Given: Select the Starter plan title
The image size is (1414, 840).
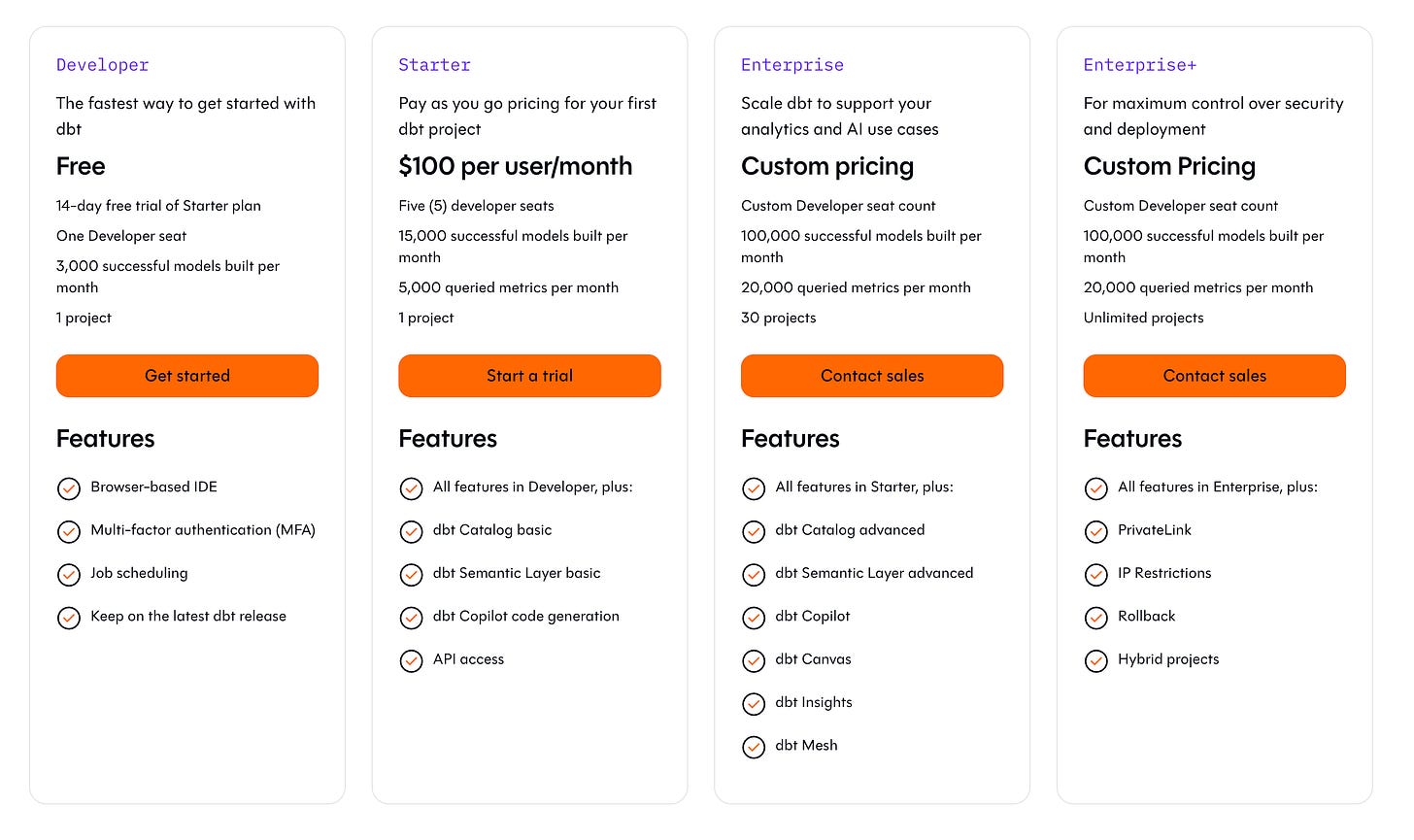Looking at the screenshot, I should pyautogui.click(x=434, y=65).
